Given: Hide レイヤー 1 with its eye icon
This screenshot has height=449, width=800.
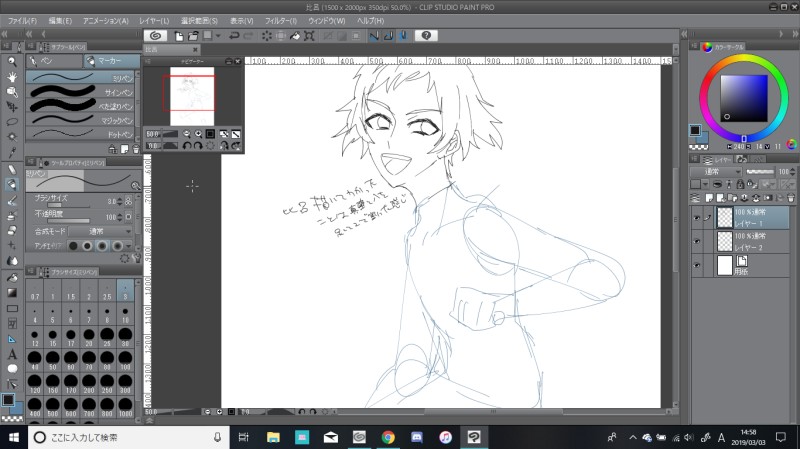Looking at the screenshot, I should [697, 218].
